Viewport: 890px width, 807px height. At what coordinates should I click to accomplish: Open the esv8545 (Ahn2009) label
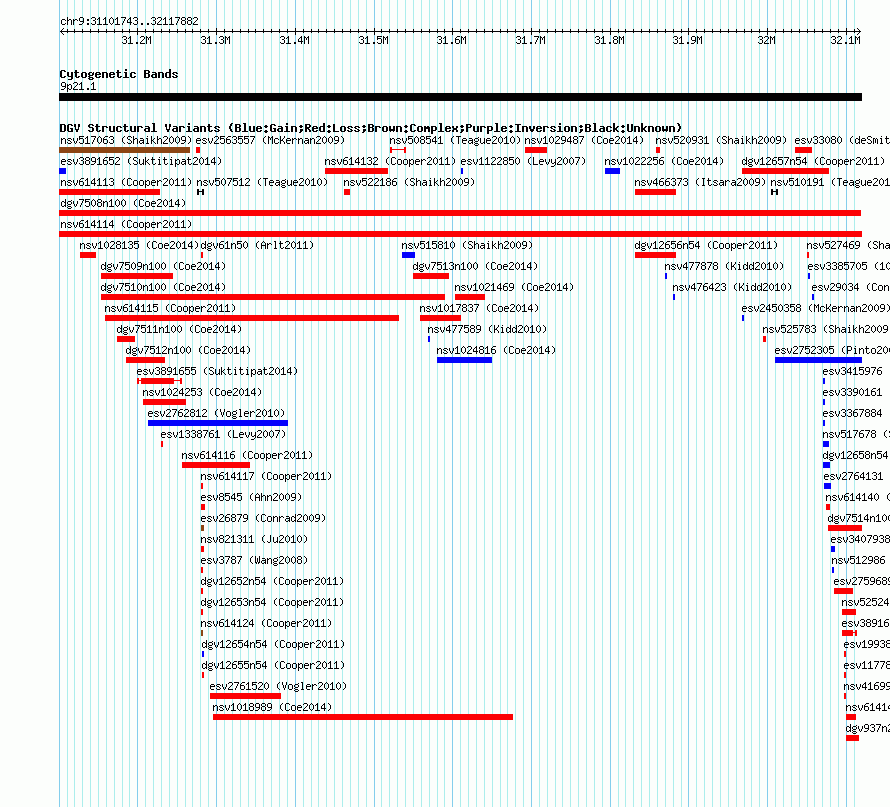tap(251, 497)
